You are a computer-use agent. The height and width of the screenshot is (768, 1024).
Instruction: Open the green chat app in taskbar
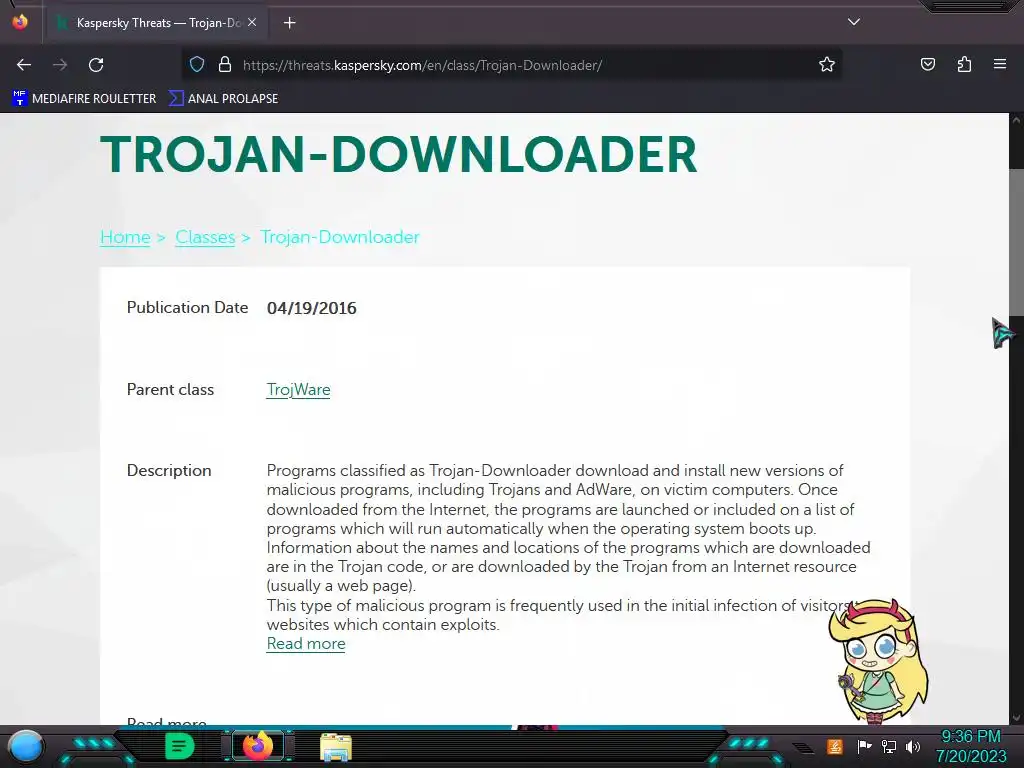[179, 746]
